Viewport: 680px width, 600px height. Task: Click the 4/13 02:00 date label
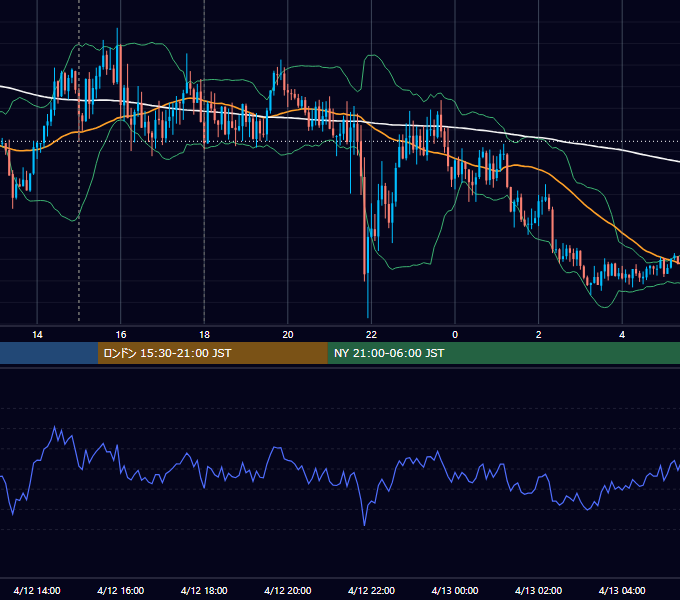click(538, 590)
